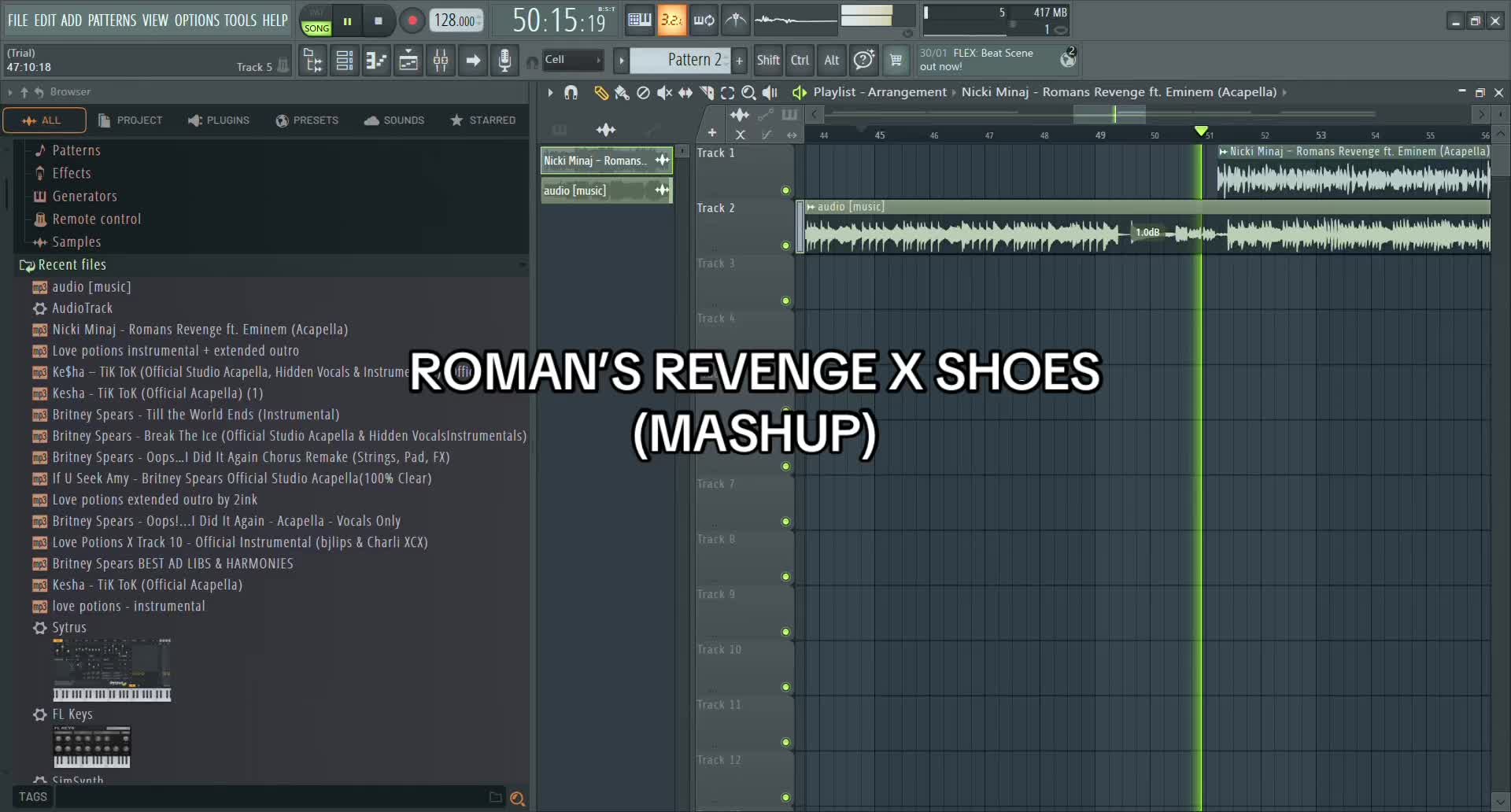Click the Alt key button
Image resolution: width=1511 pixels, height=812 pixels.
(832, 60)
